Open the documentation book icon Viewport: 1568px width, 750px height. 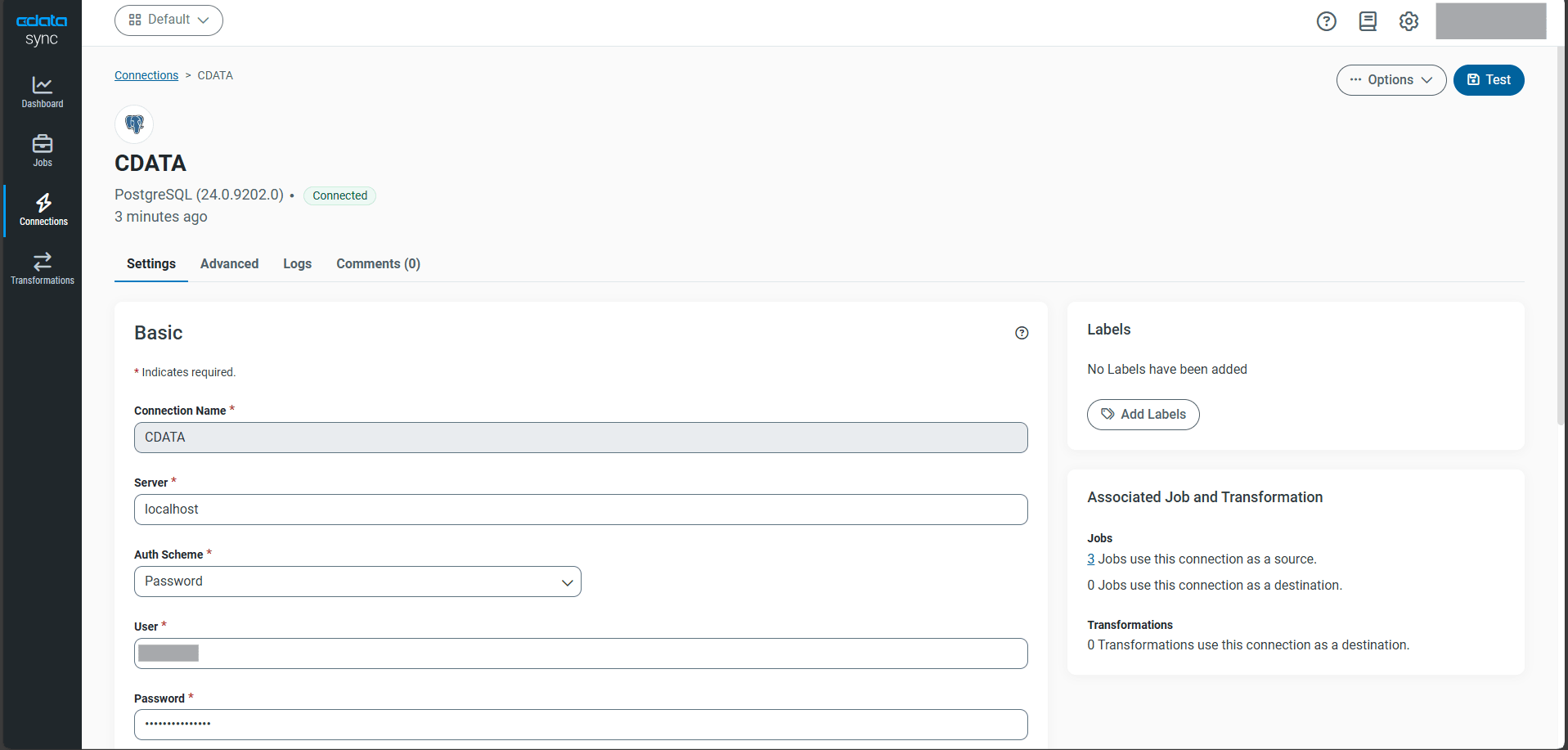coord(1368,21)
